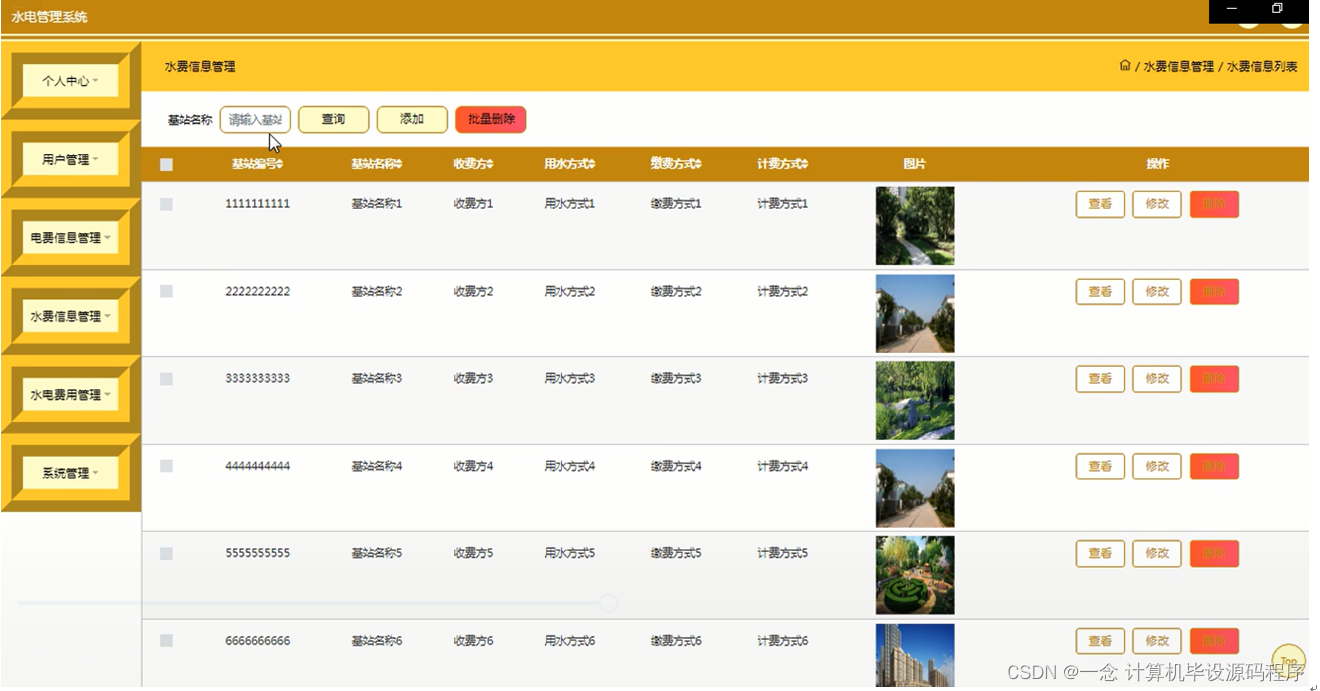Screen dimensions: 1320x691
Task: Click the 'Top' back-to-top circle button
Action: (1288, 659)
